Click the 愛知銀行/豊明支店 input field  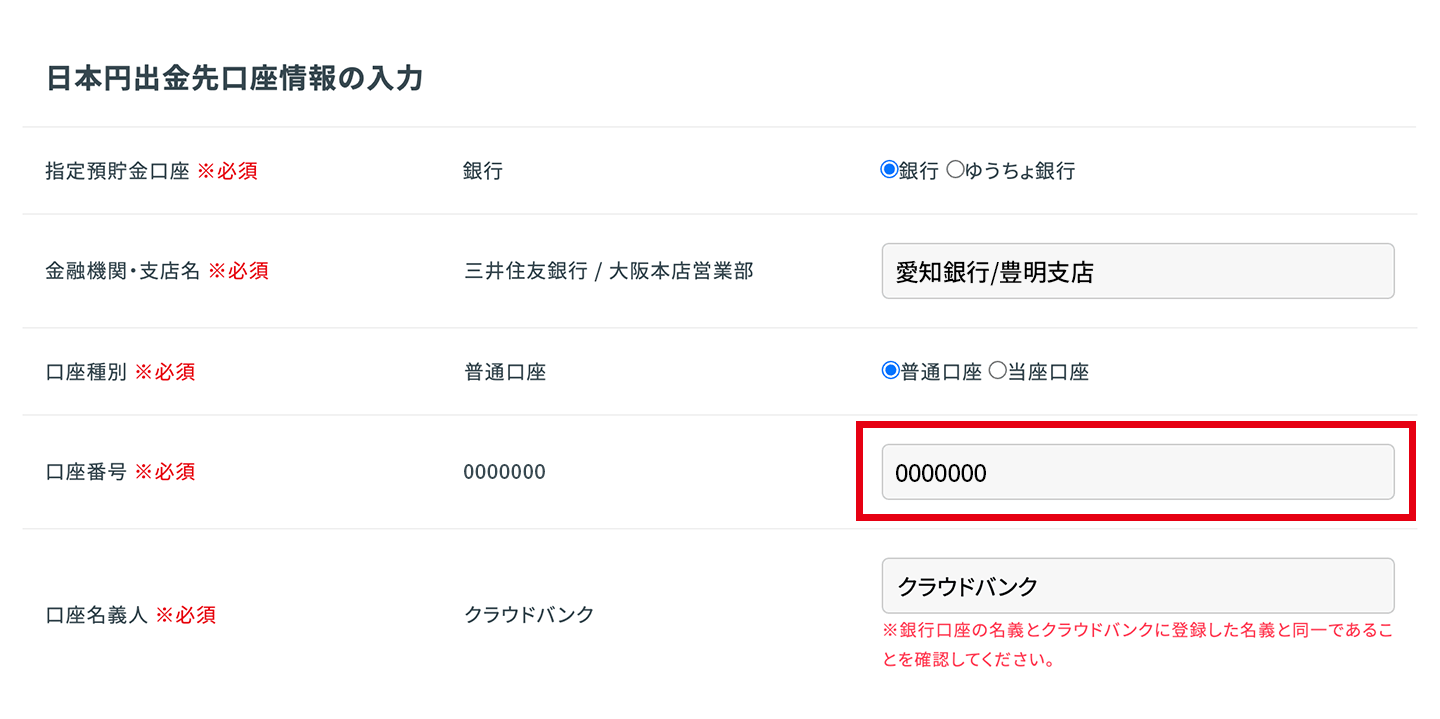click(1137, 271)
